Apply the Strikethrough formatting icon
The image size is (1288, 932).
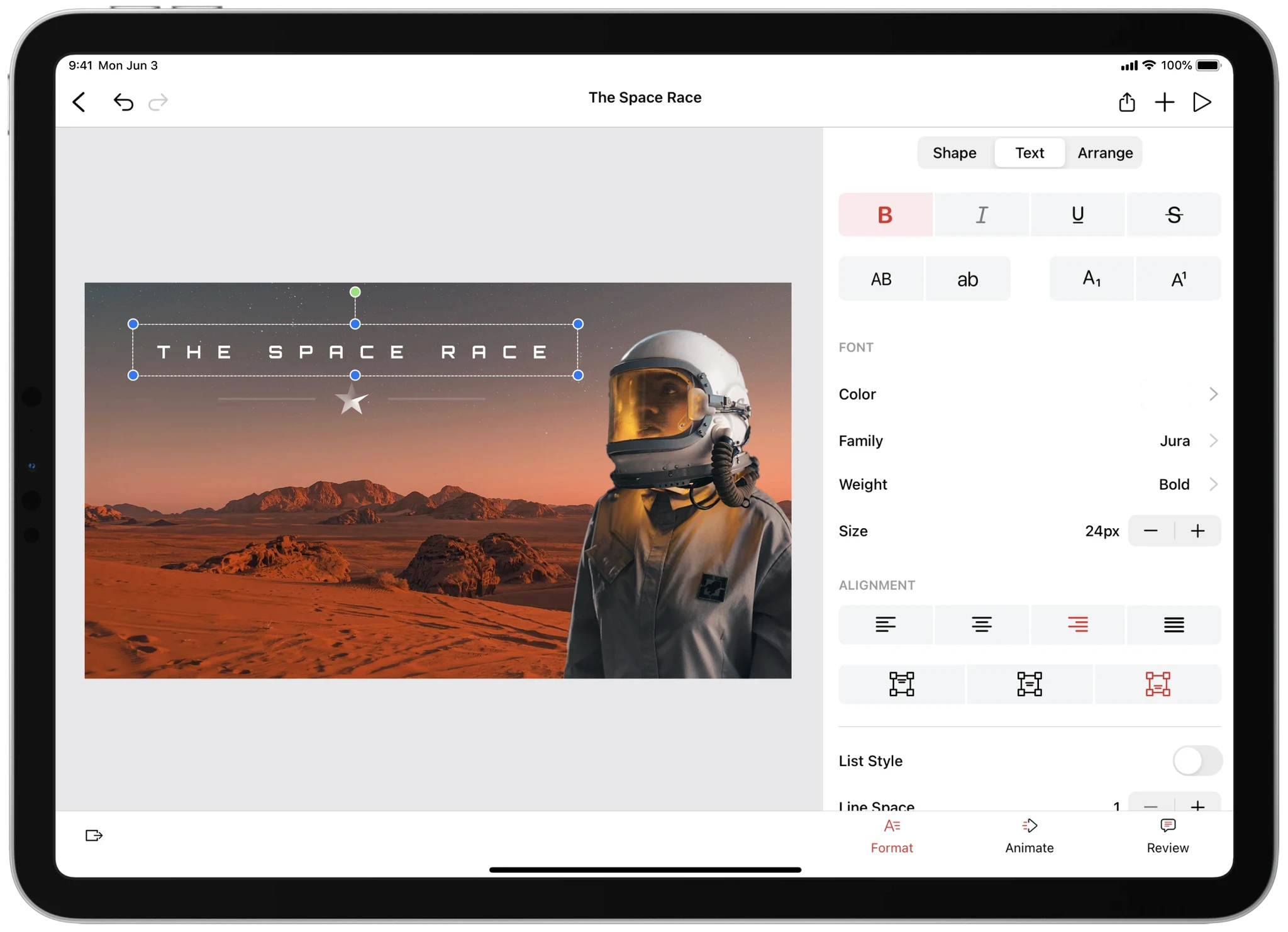click(1174, 215)
